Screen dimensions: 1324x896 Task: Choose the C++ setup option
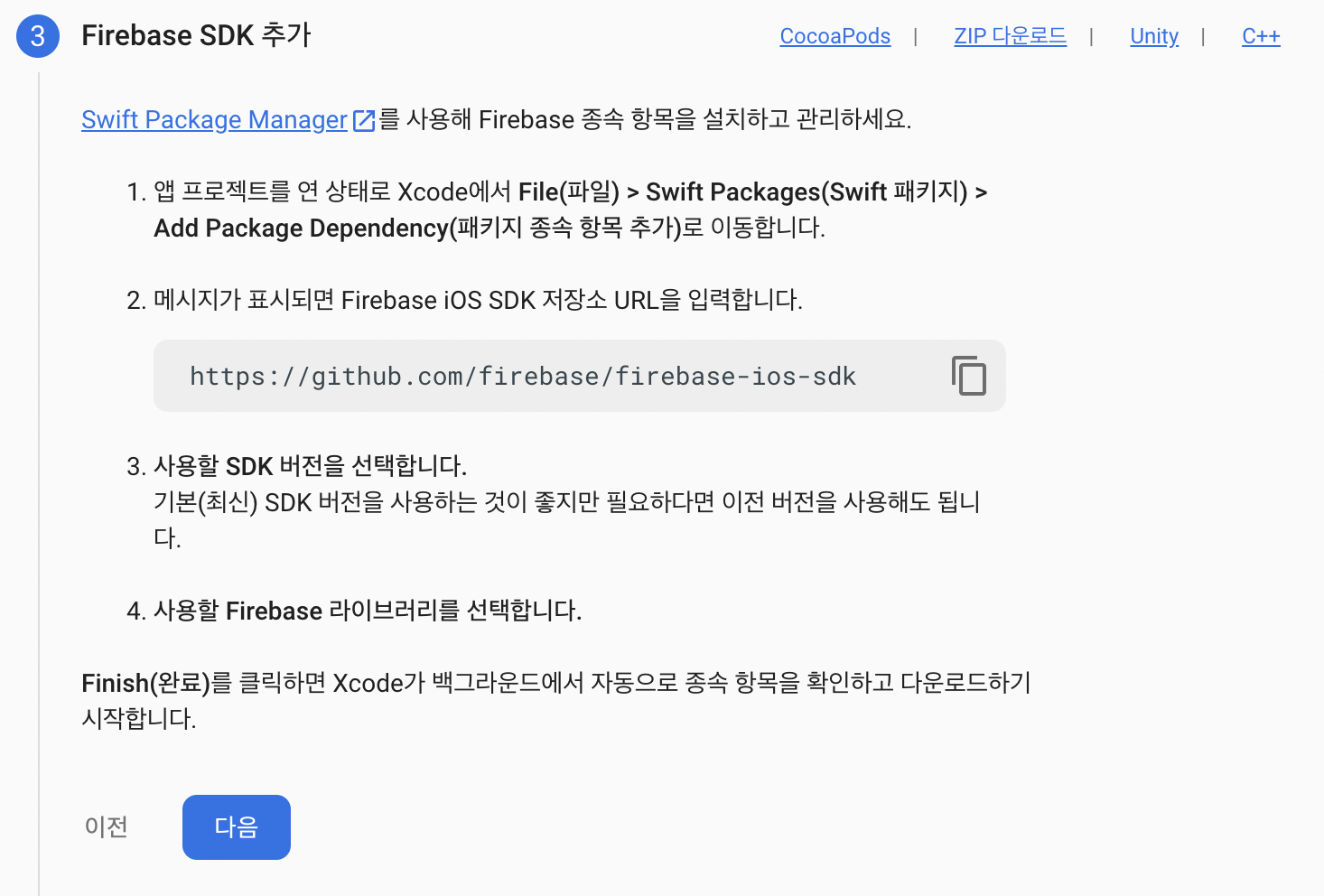(x=1260, y=36)
